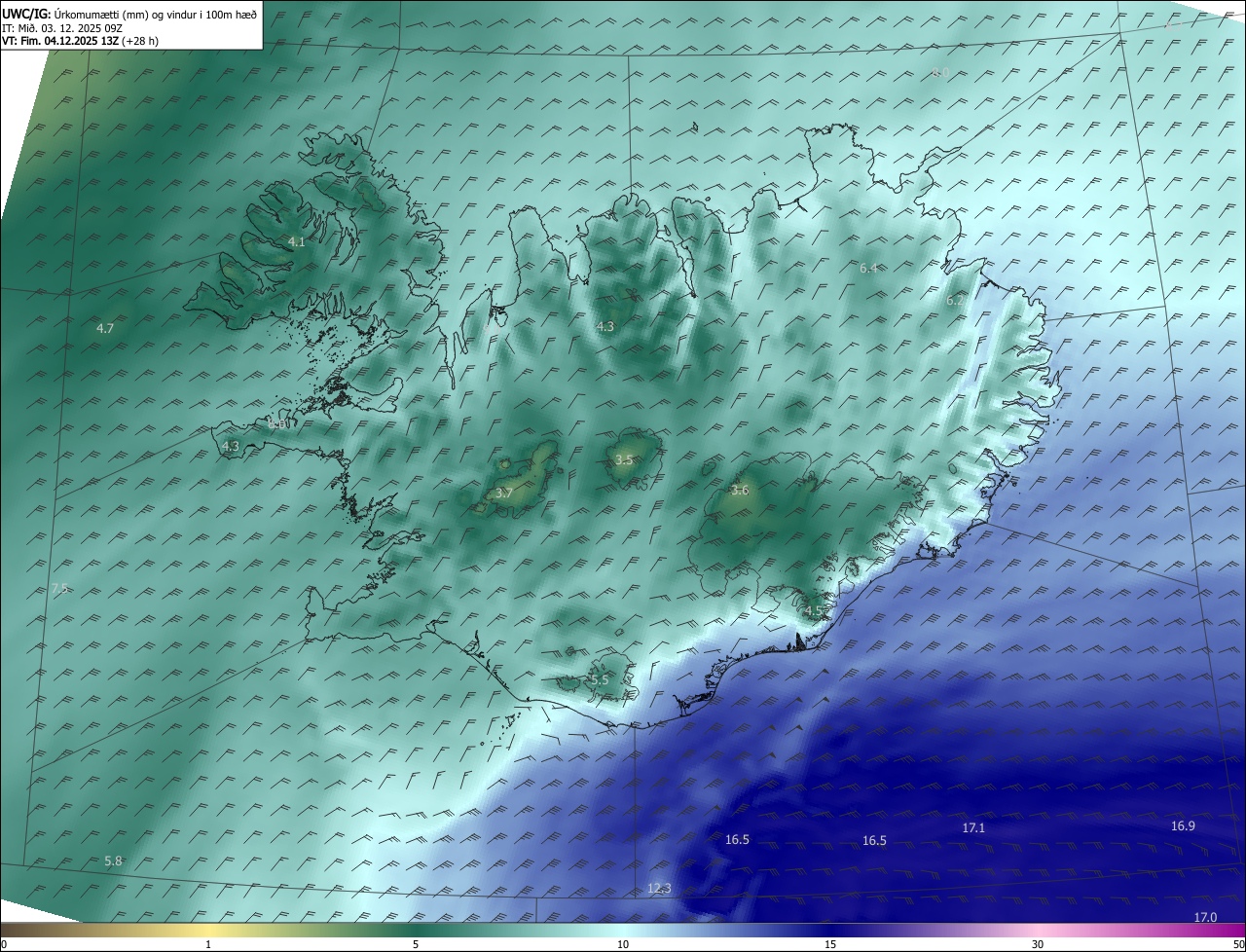This screenshot has height=952, width=1246.
Task: Select the 6.4 value on the map
Action: [x=869, y=268]
